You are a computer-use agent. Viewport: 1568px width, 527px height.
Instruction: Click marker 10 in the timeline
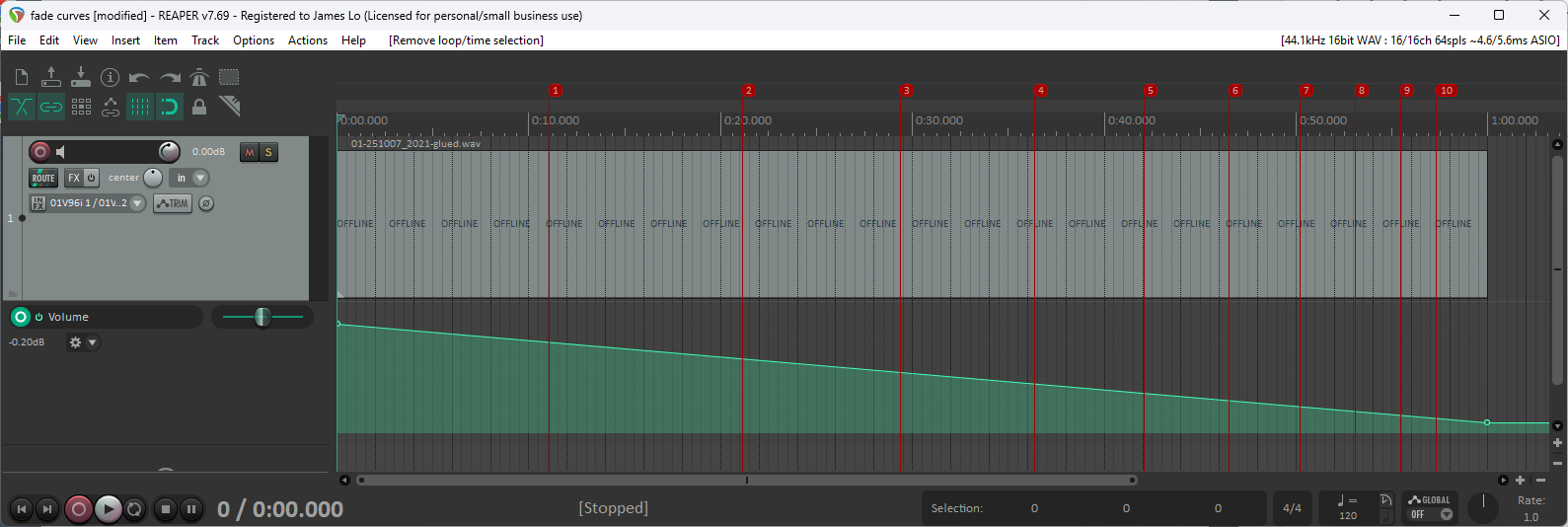coord(1447,90)
